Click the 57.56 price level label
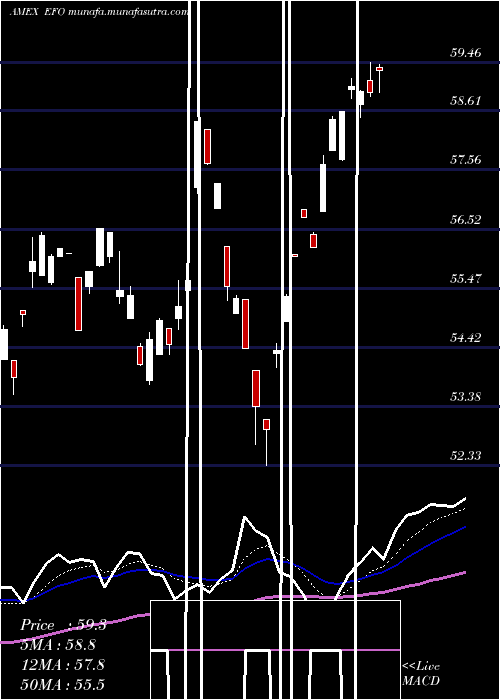Screen dimensions: 500x700 click(466, 159)
